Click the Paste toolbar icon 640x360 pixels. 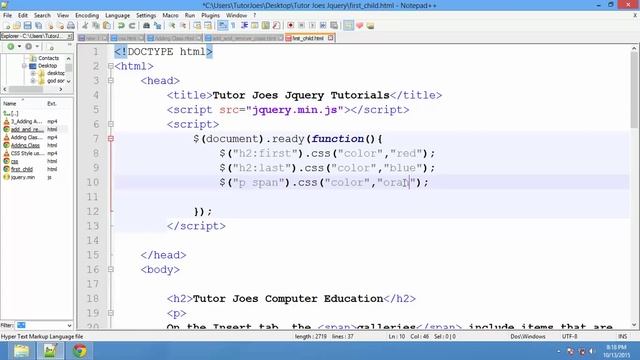[x=107, y=26]
